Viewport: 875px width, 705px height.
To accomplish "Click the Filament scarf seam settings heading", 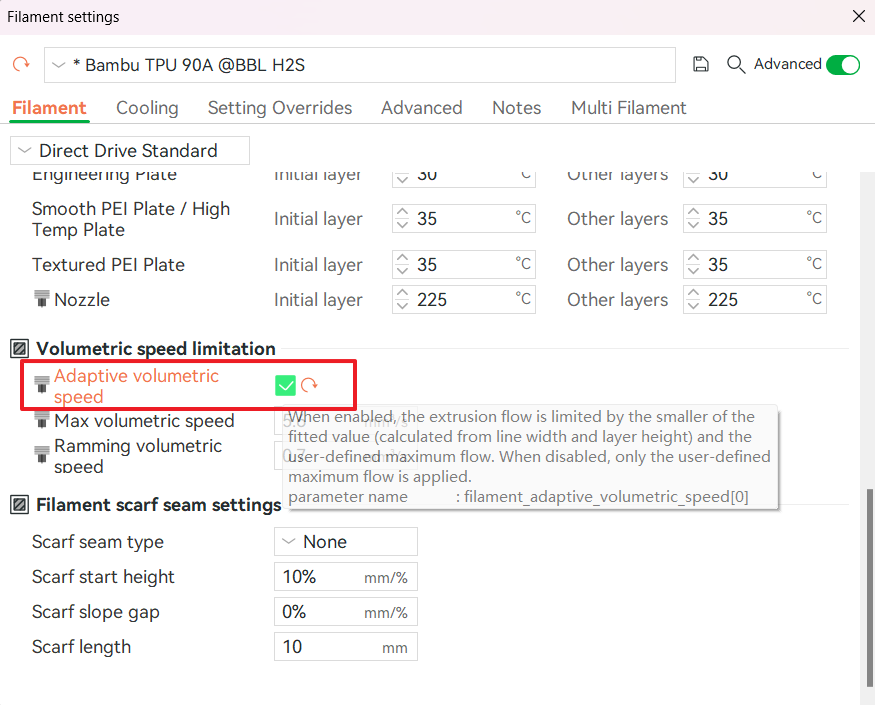I will [158, 505].
